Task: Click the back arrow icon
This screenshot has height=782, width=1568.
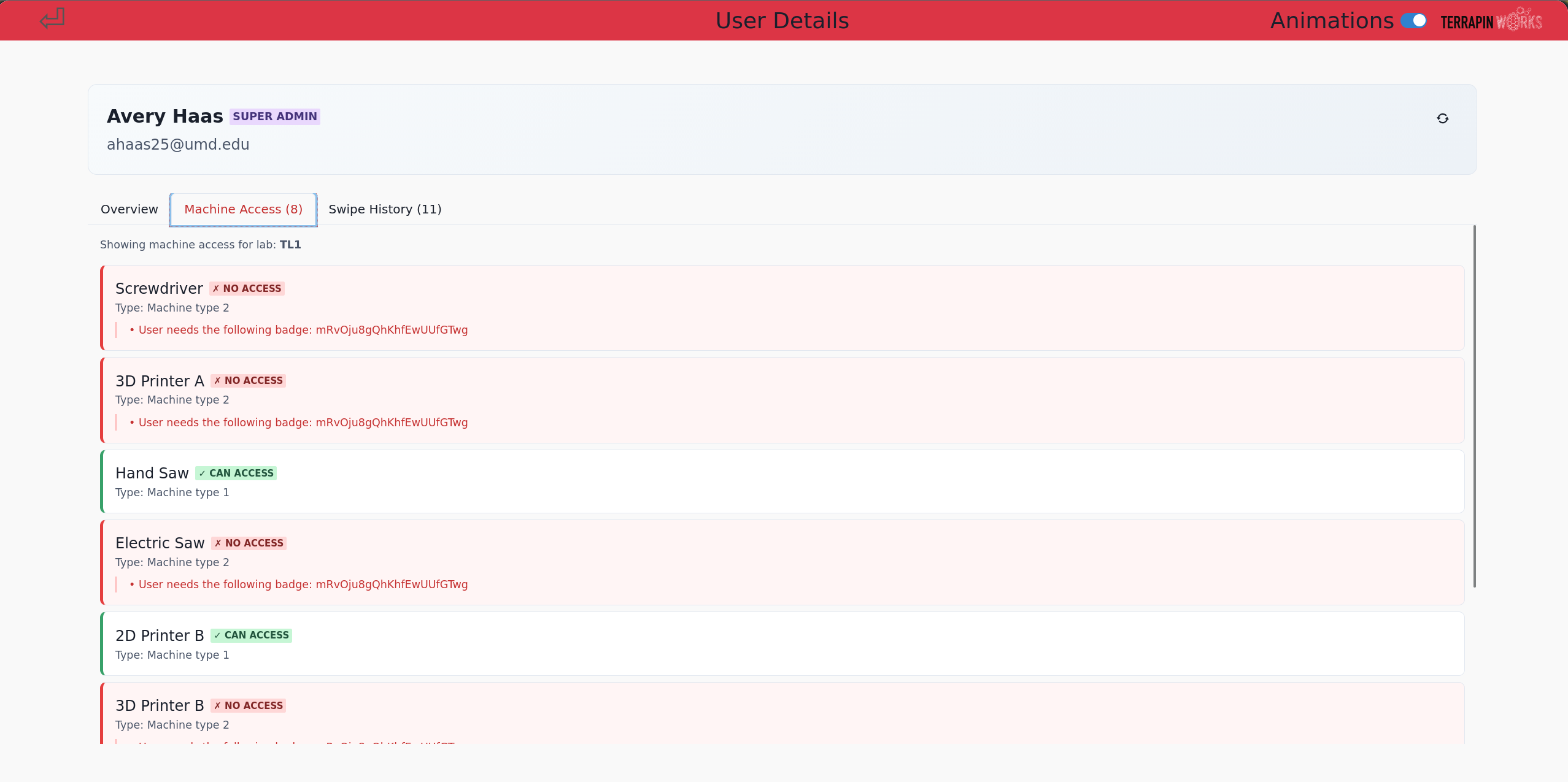Action: (x=52, y=19)
